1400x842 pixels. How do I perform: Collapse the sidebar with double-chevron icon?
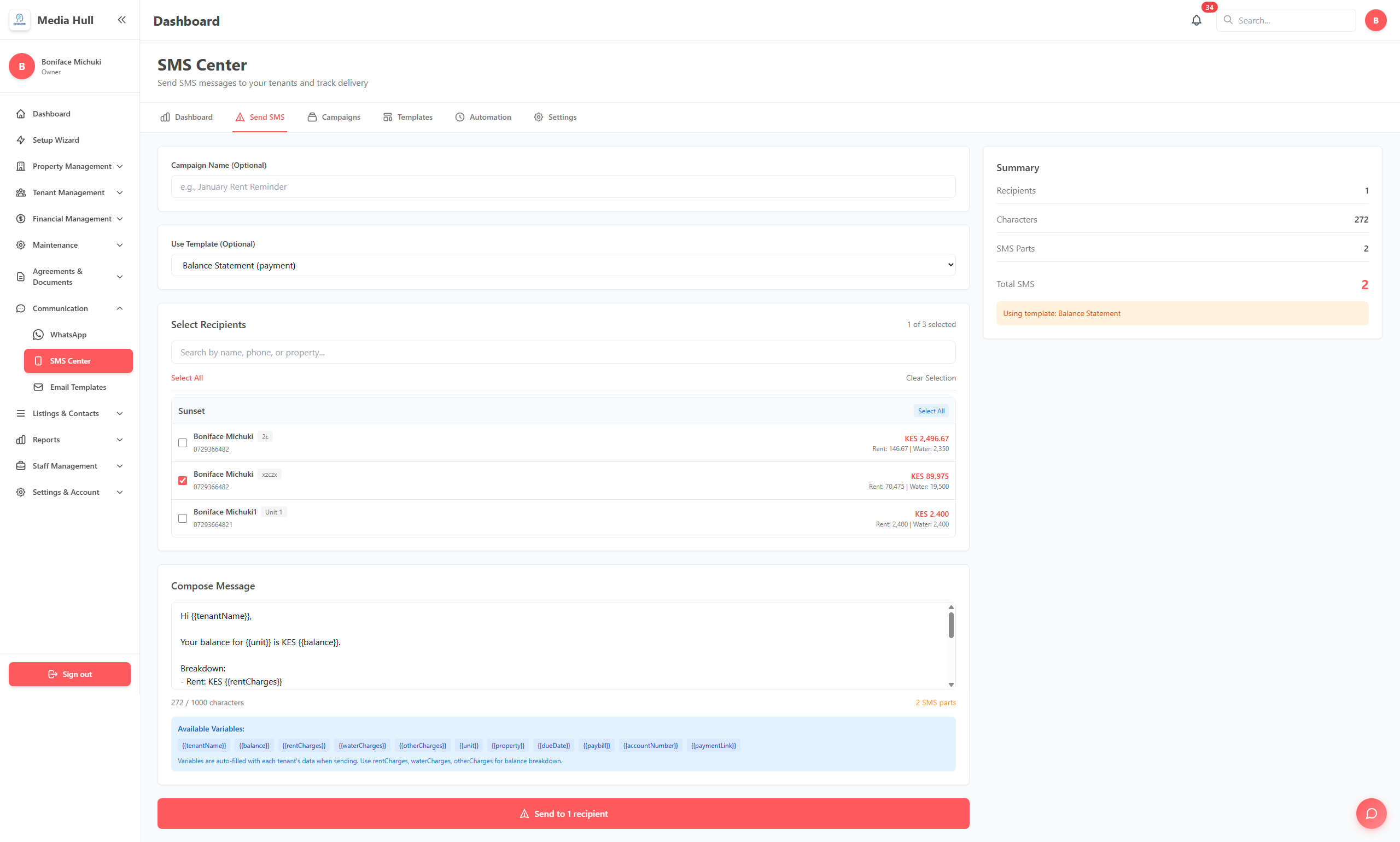121,20
